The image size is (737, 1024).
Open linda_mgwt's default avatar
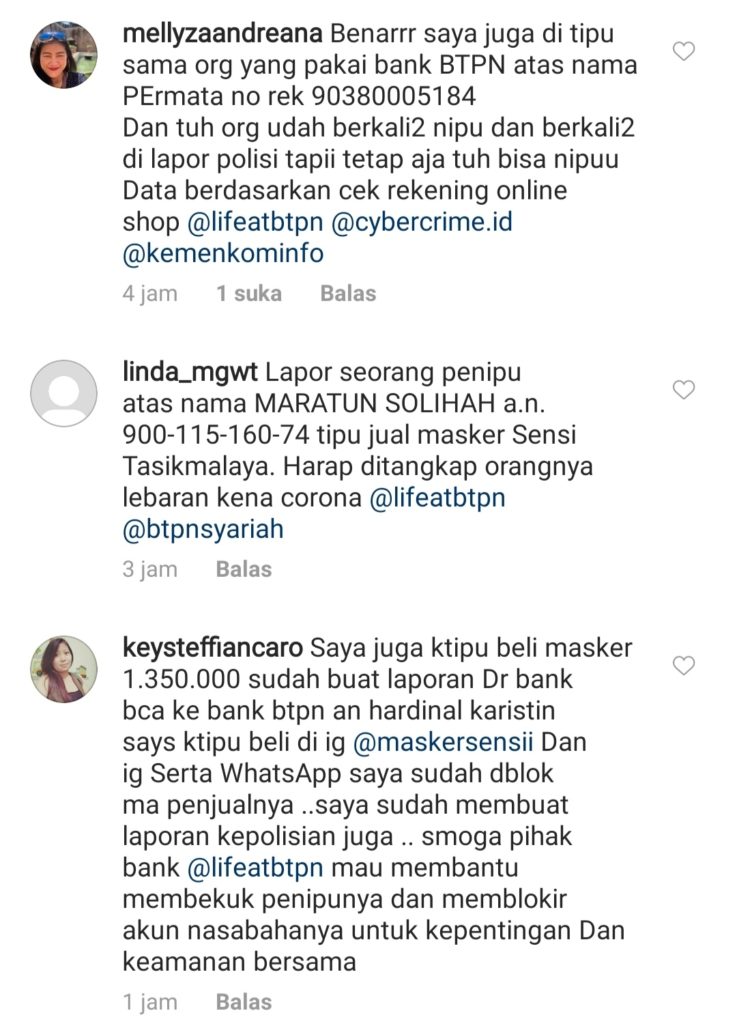(64, 393)
